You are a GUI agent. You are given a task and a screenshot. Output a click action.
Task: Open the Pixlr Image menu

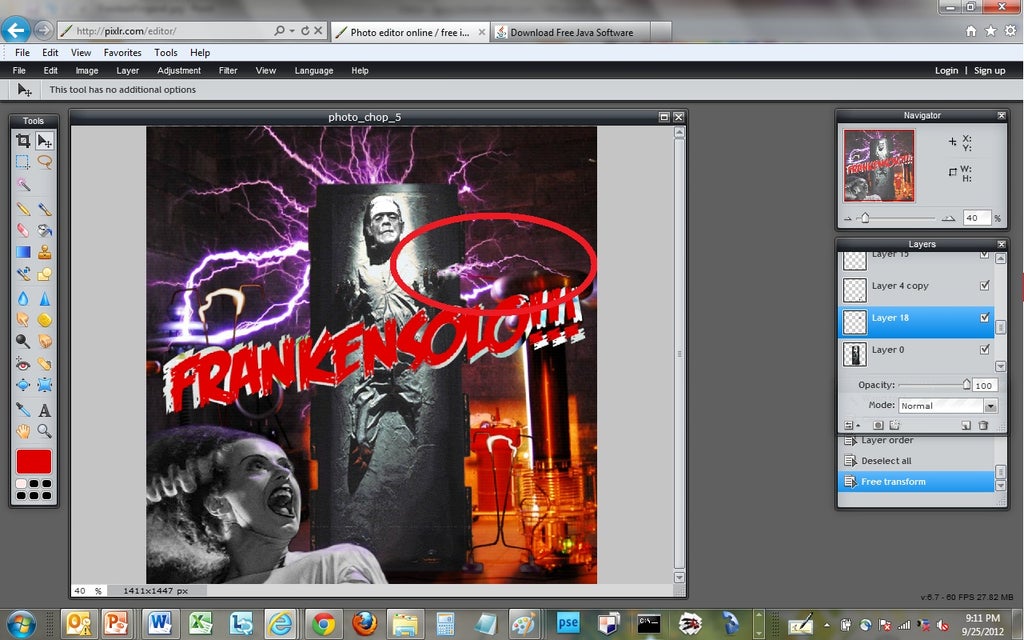point(86,71)
